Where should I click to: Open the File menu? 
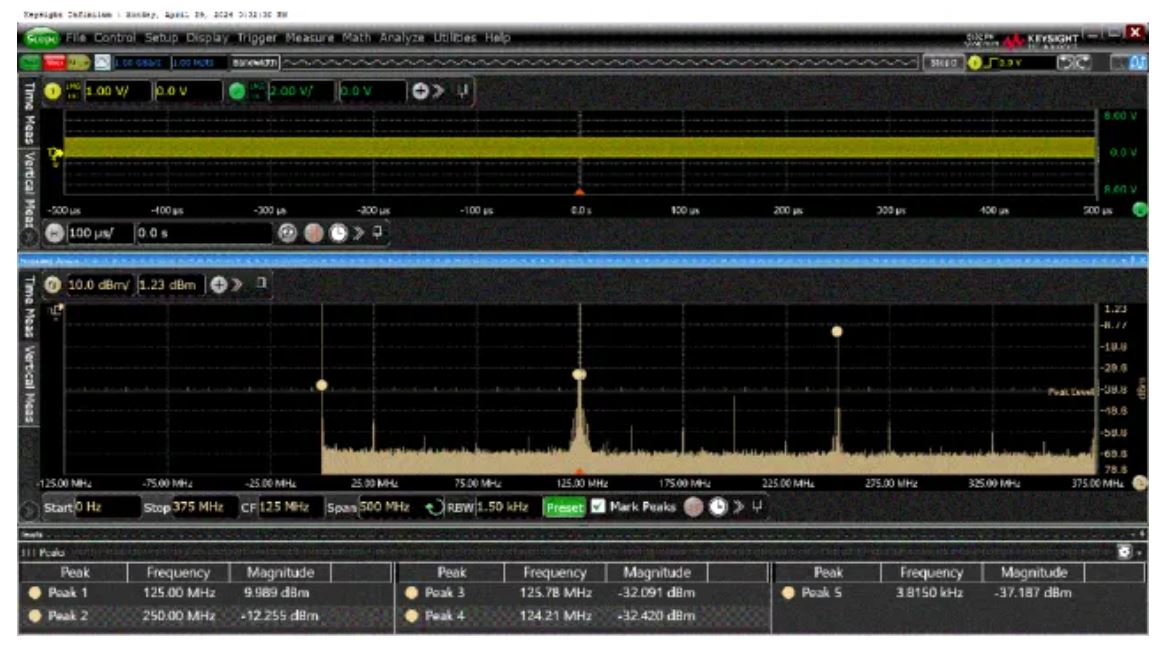75,37
